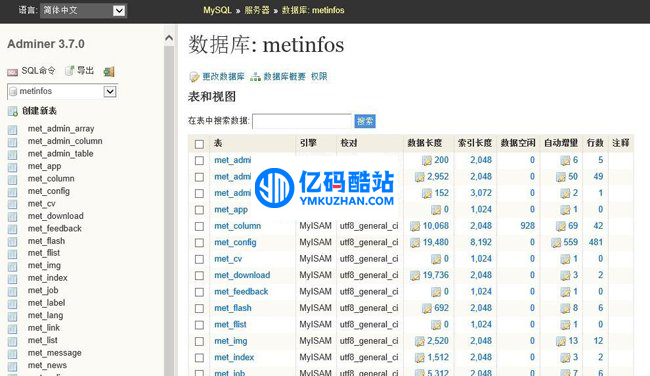Select met_news in the sidebar

pyautogui.click(x=47, y=365)
